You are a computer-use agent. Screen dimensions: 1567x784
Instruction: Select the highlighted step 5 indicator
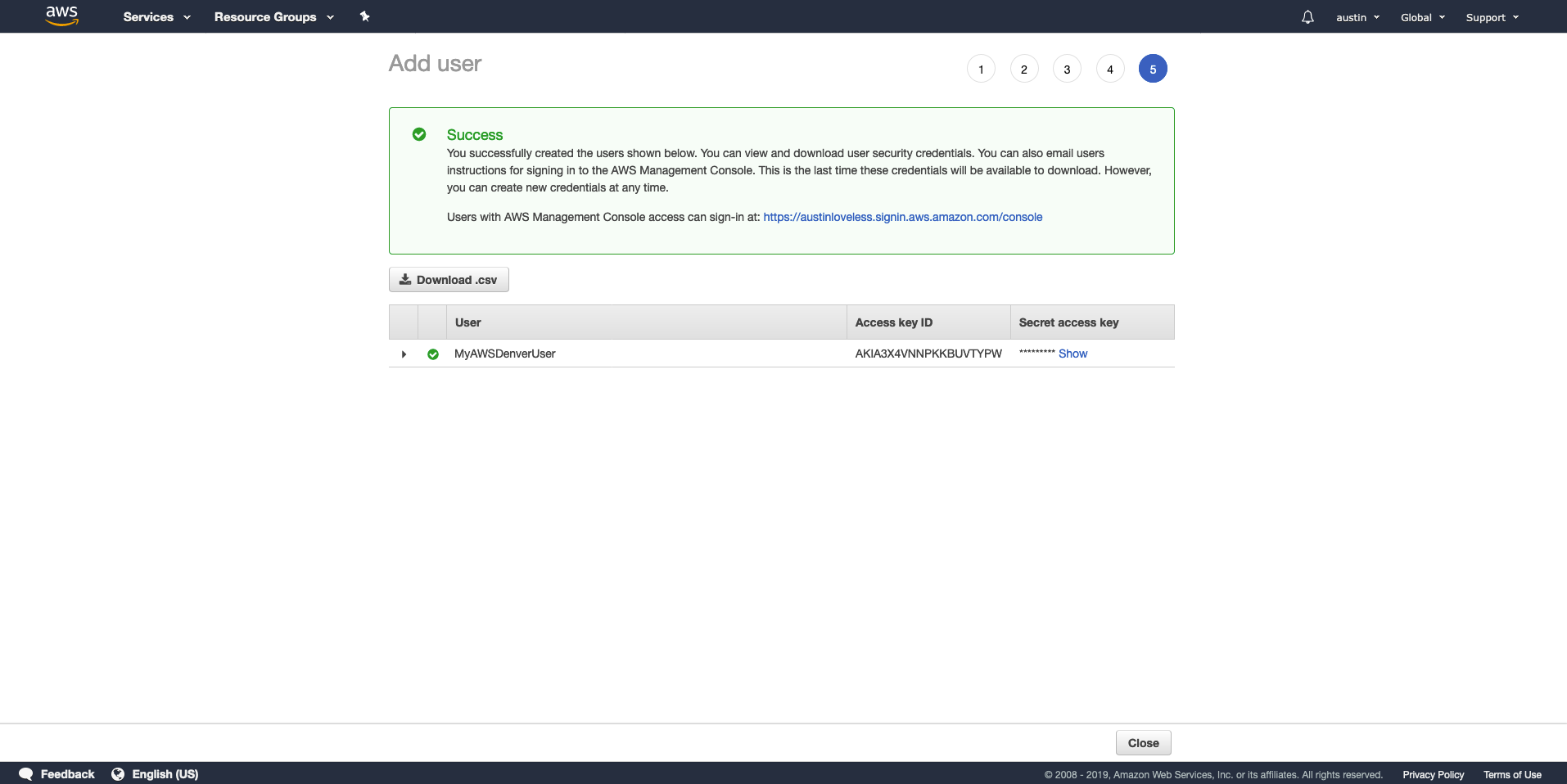(1153, 69)
